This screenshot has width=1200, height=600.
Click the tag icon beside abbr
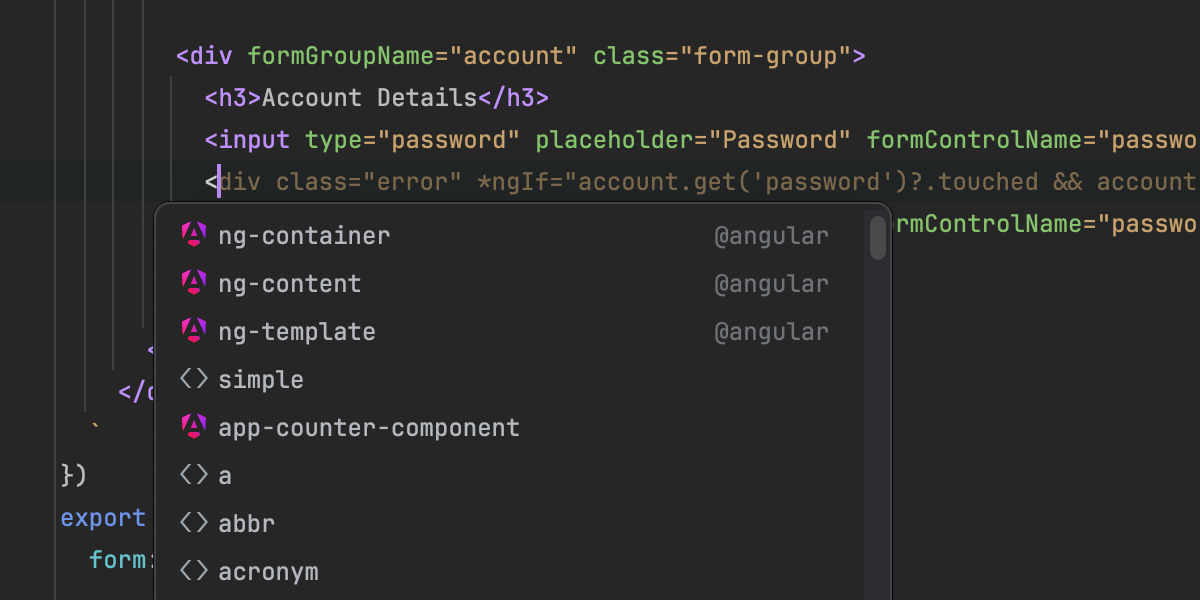(193, 523)
